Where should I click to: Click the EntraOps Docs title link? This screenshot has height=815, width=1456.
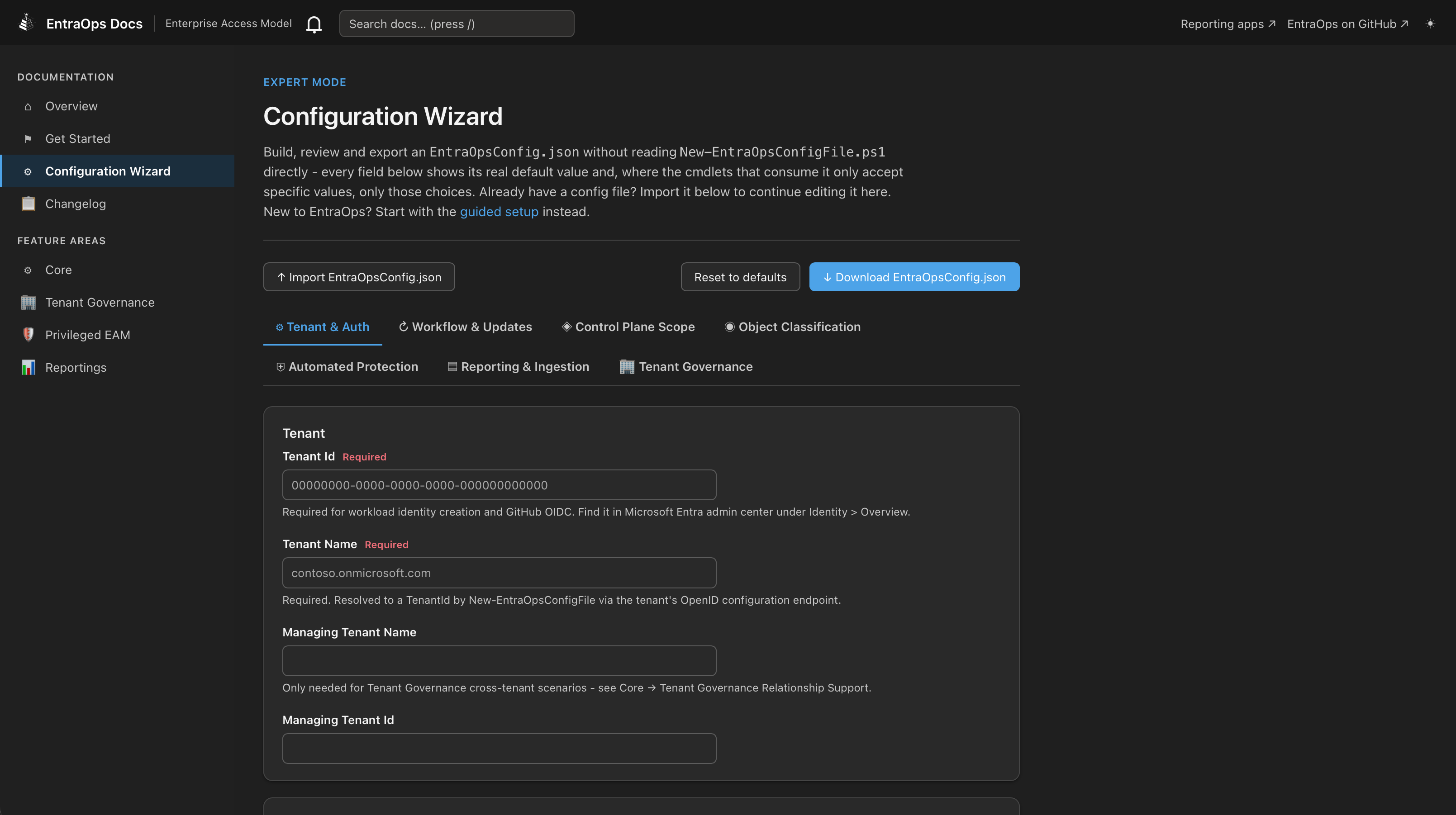click(x=95, y=24)
